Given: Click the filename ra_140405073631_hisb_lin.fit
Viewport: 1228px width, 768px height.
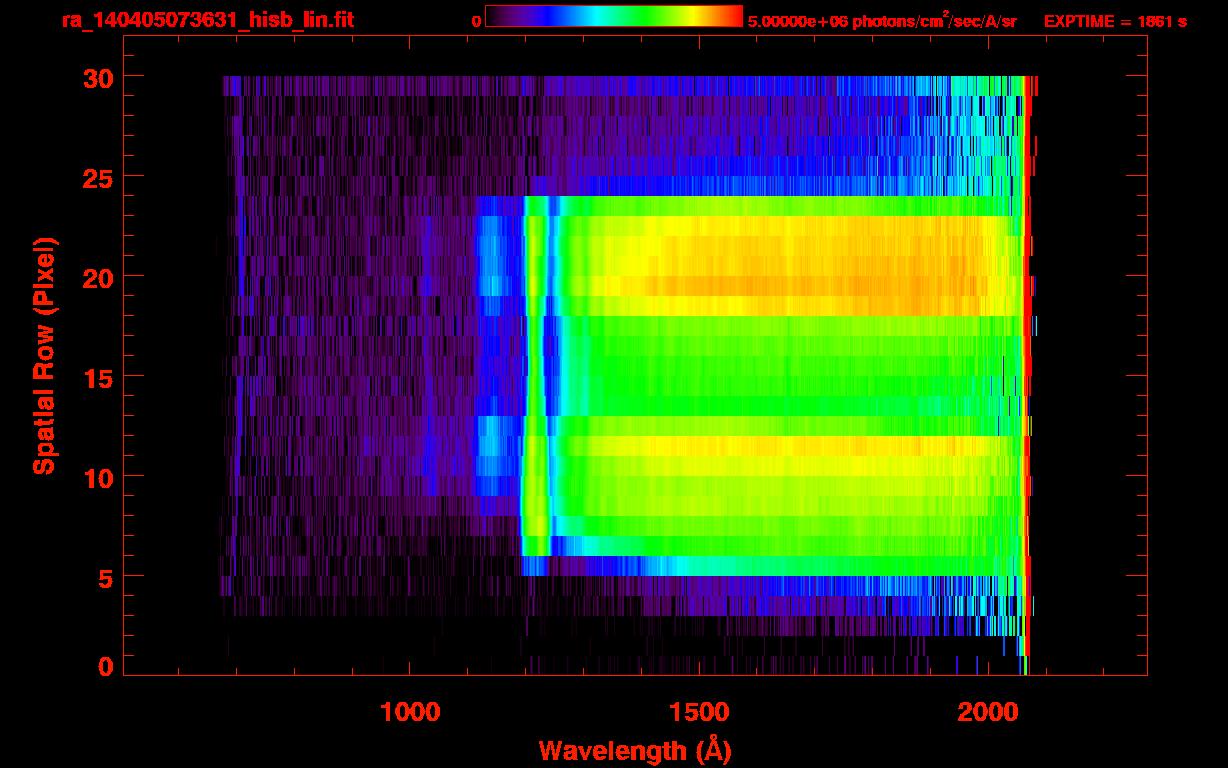Looking at the screenshot, I should (207, 20).
